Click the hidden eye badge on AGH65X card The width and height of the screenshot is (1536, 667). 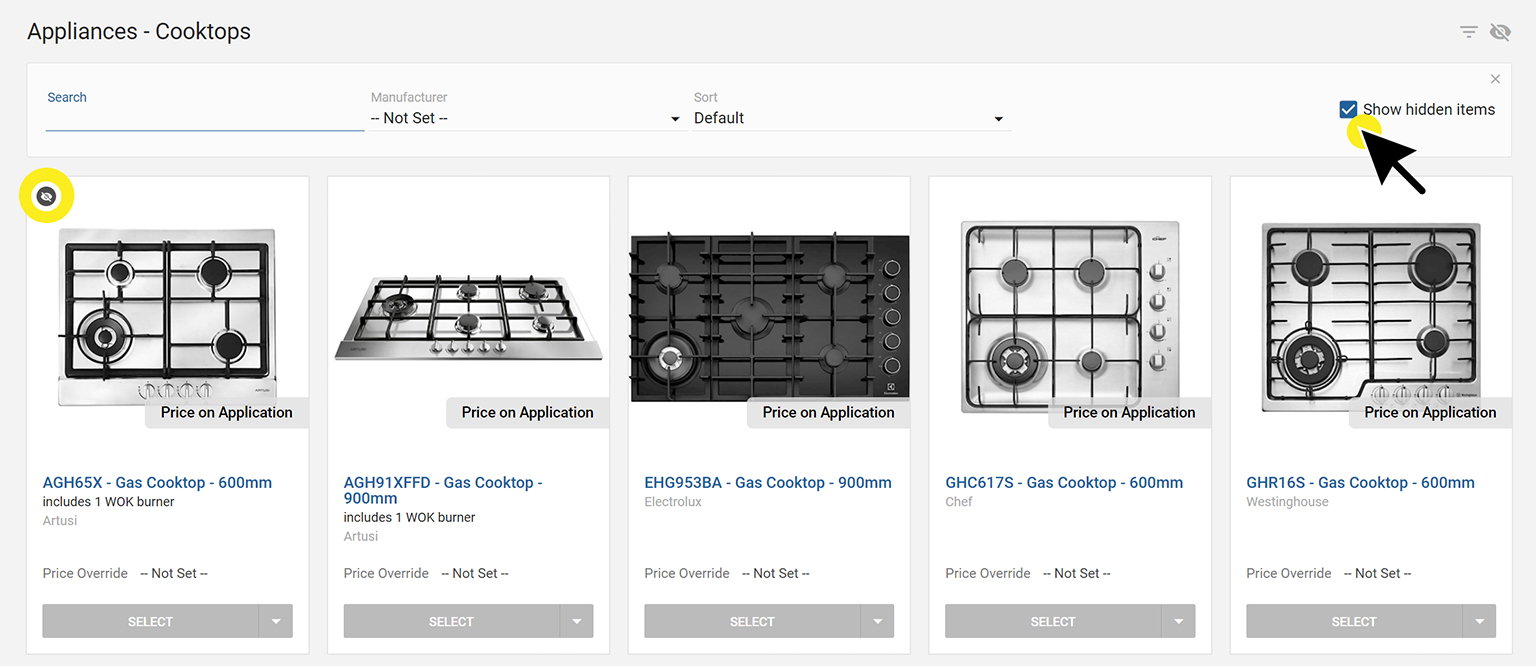[x=45, y=197]
